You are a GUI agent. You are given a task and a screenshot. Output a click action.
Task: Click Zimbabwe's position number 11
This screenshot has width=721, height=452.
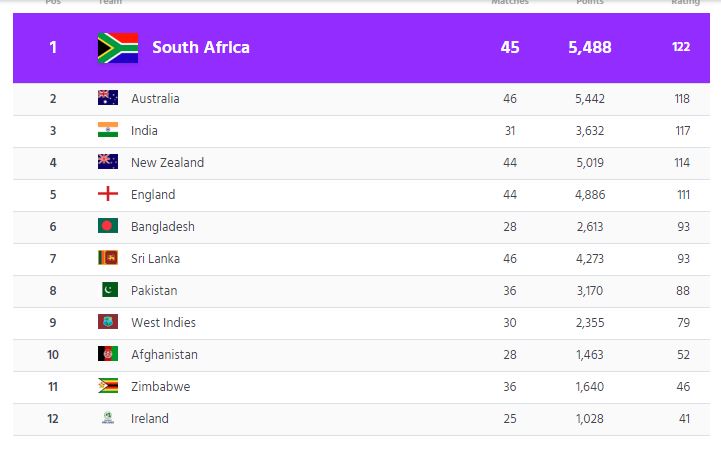tap(53, 387)
